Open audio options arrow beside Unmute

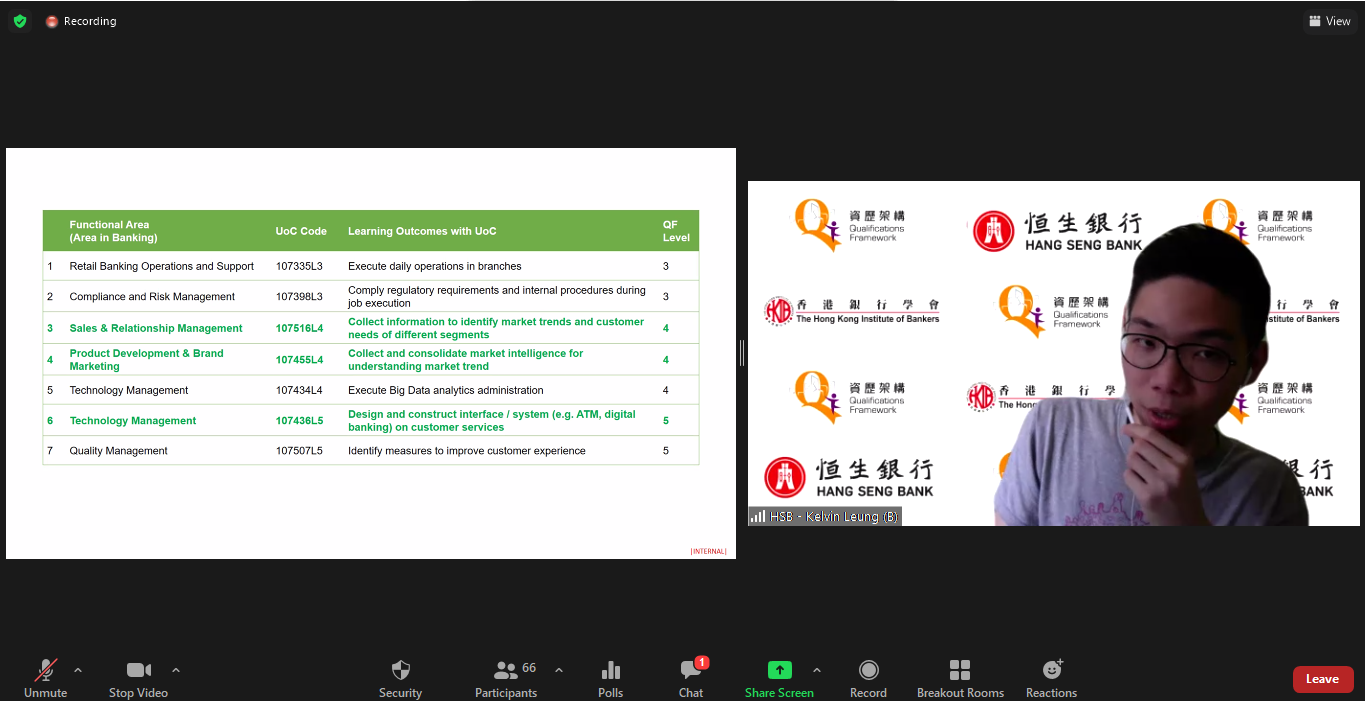(x=78, y=670)
